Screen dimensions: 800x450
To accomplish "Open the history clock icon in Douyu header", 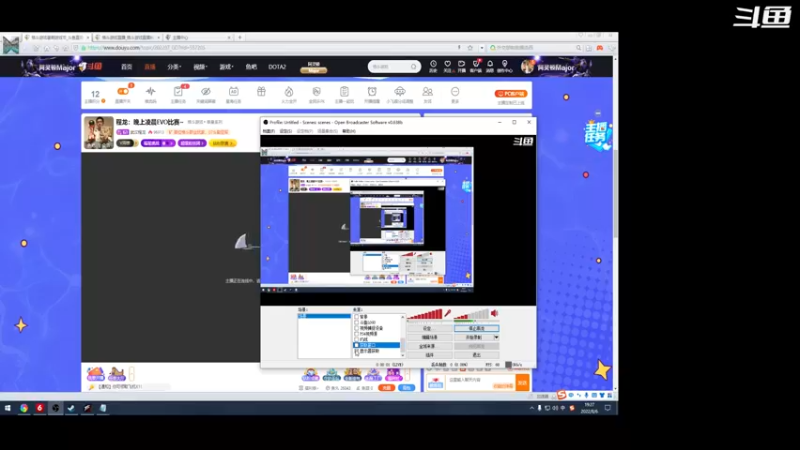I will 433,64.
